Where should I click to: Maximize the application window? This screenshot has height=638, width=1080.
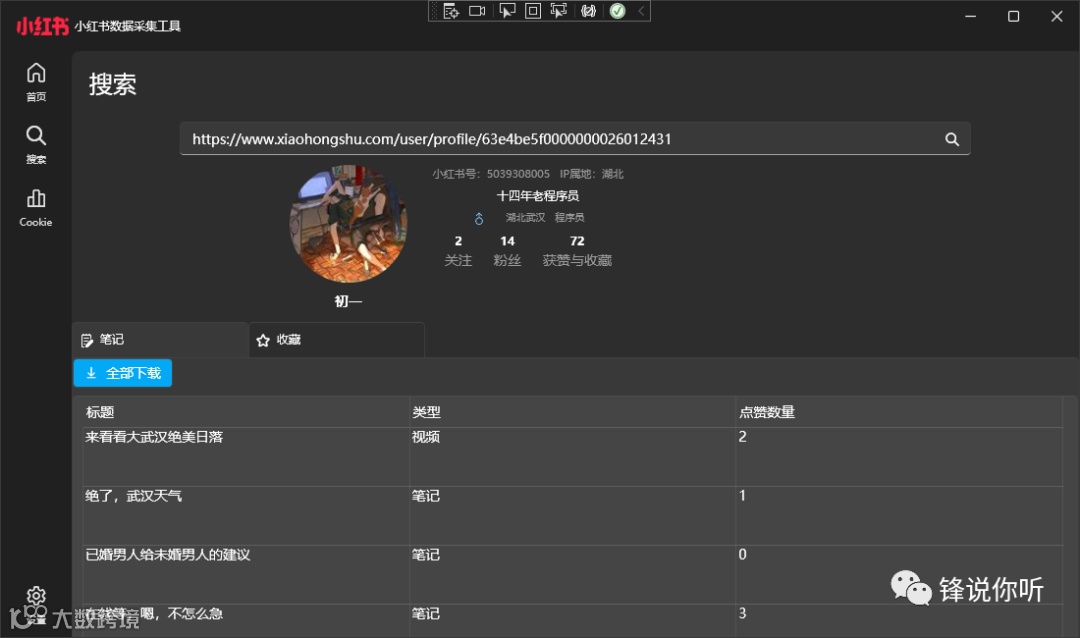1013,16
